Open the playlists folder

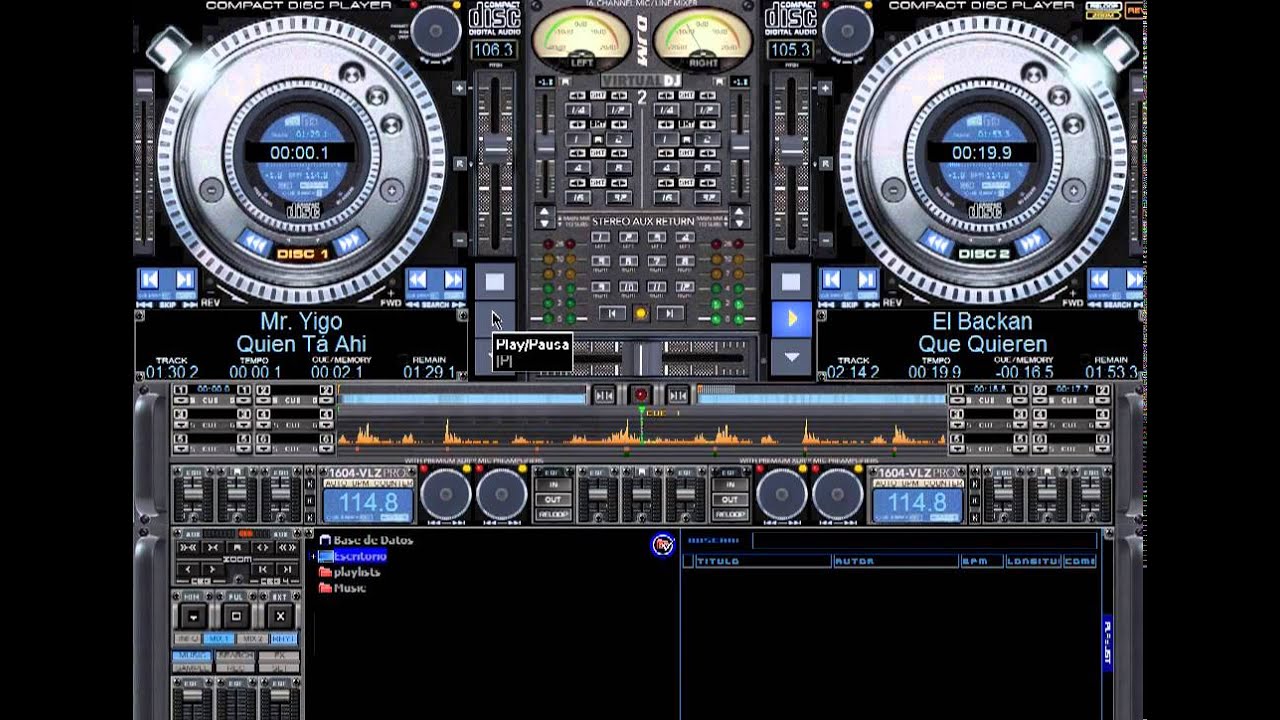[x=357, y=572]
